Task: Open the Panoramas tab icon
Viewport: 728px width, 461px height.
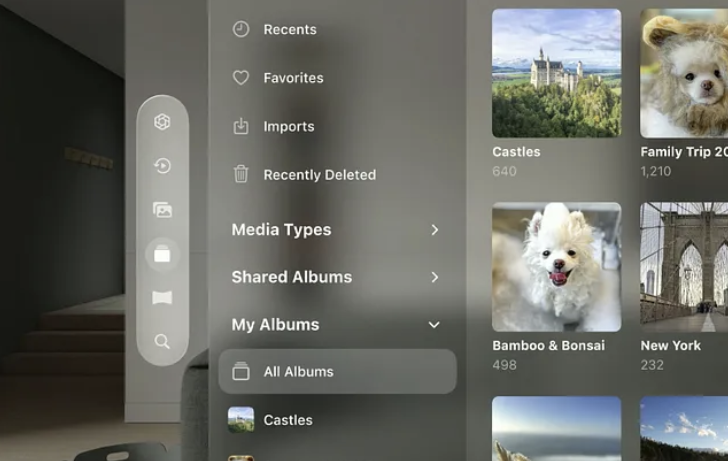Action: point(162,298)
